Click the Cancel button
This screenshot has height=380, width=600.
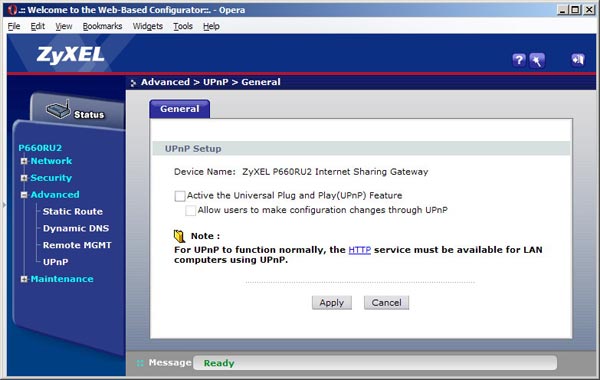coord(386,303)
